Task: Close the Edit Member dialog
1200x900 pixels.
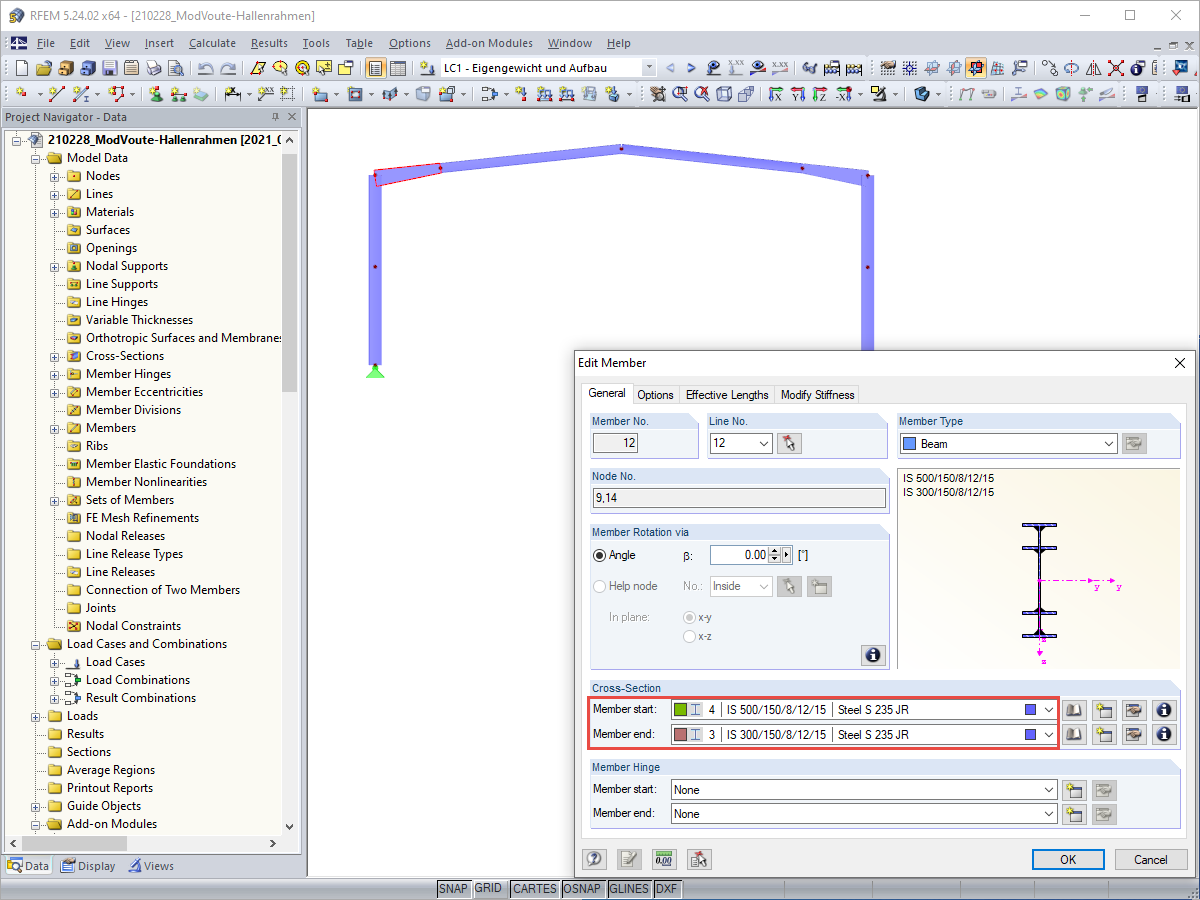Action: (1180, 363)
